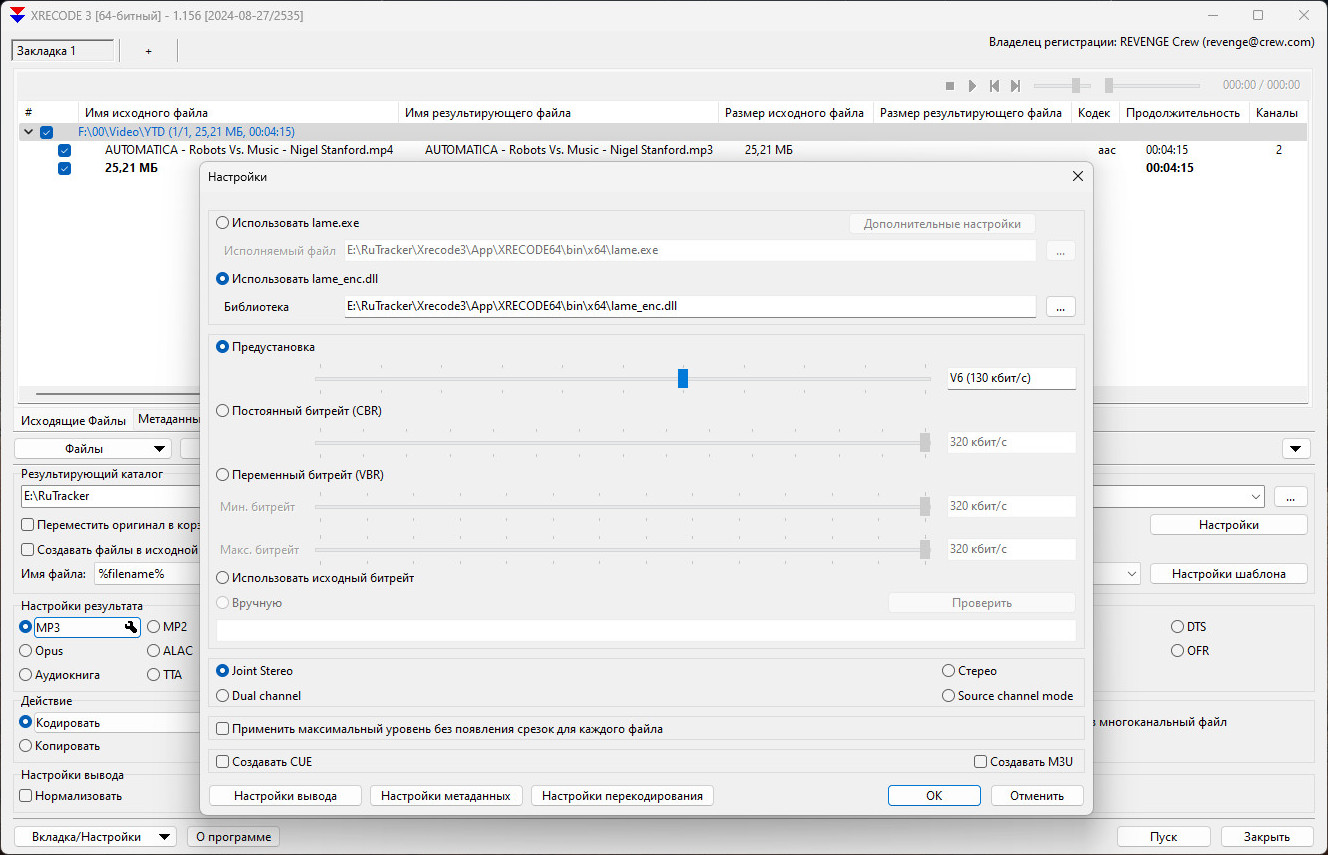Open MP3 settings via the wrench icon
This screenshot has height=855, width=1328.
pos(130,627)
